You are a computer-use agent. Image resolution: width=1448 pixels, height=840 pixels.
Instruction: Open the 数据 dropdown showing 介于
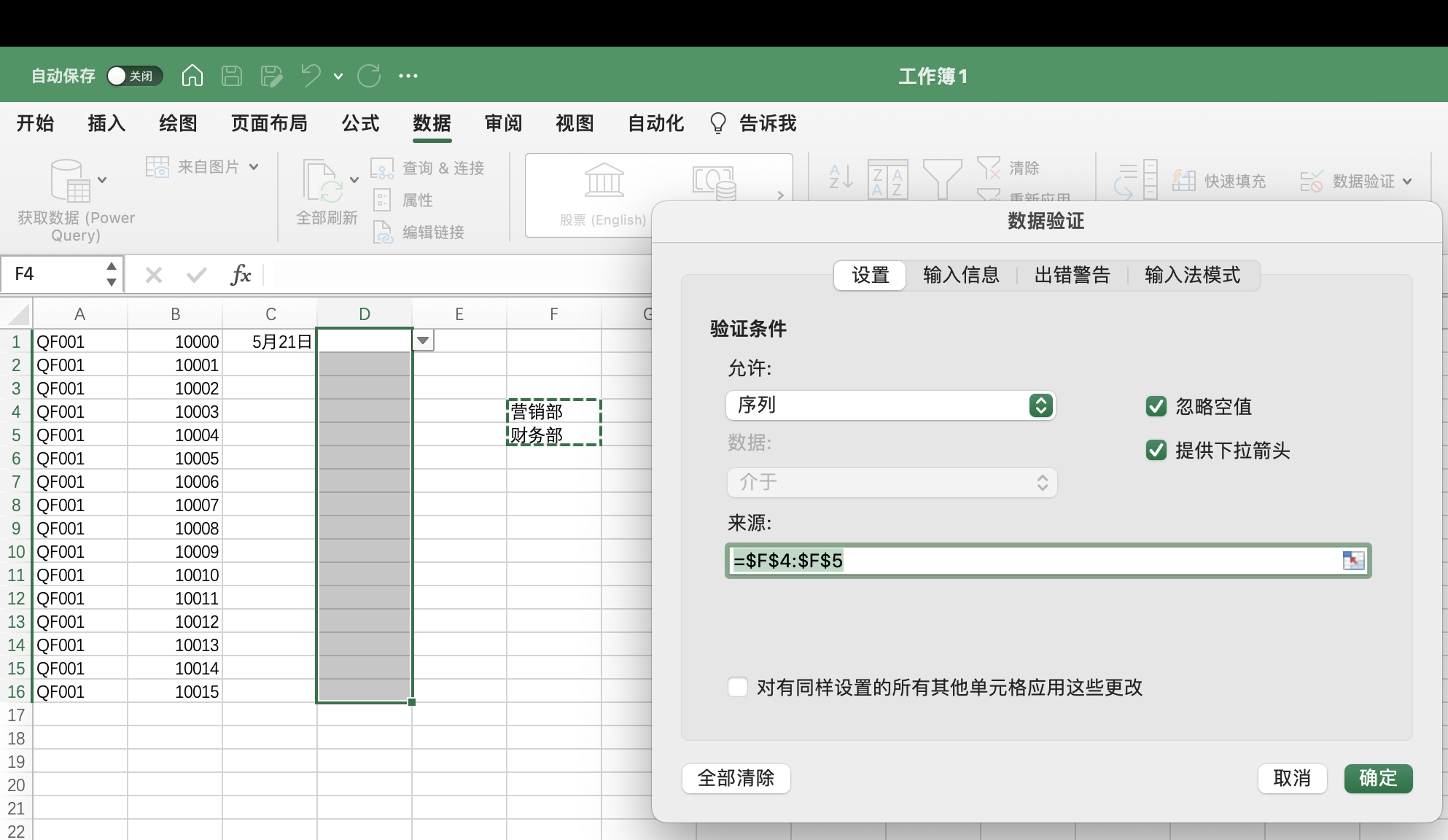tap(892, 482)
